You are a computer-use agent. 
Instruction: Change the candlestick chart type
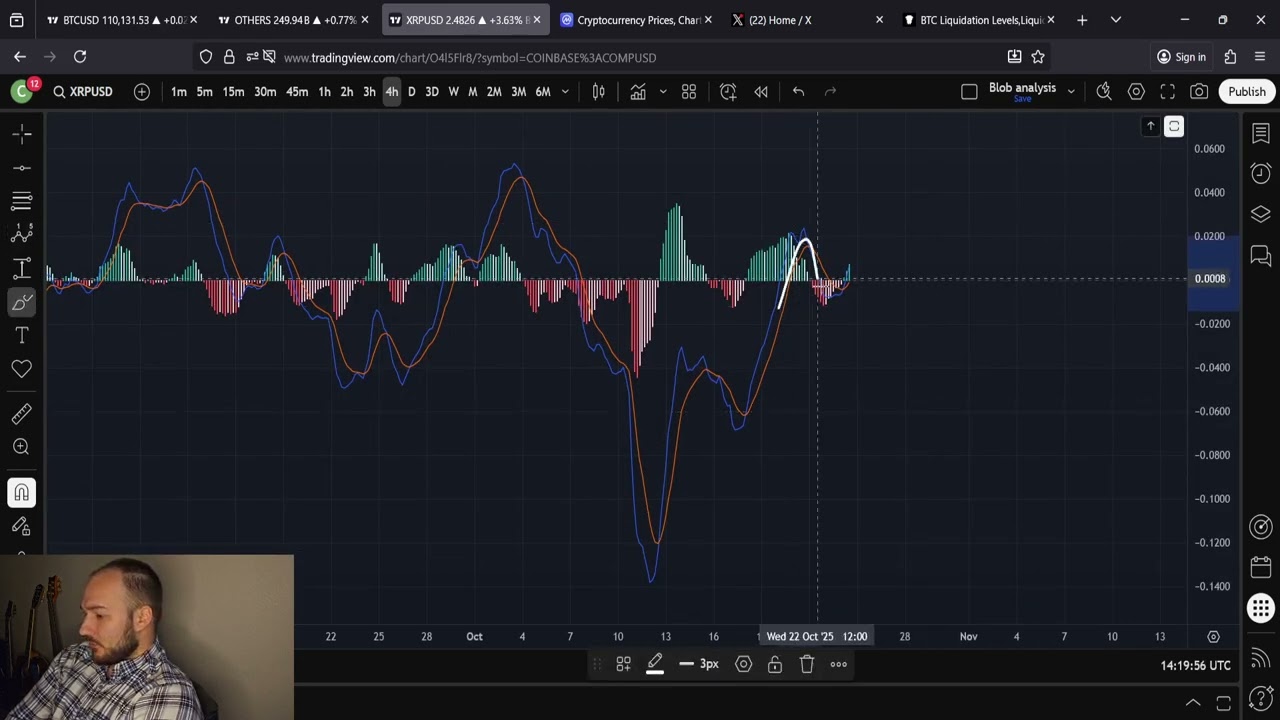click(599, 92)
